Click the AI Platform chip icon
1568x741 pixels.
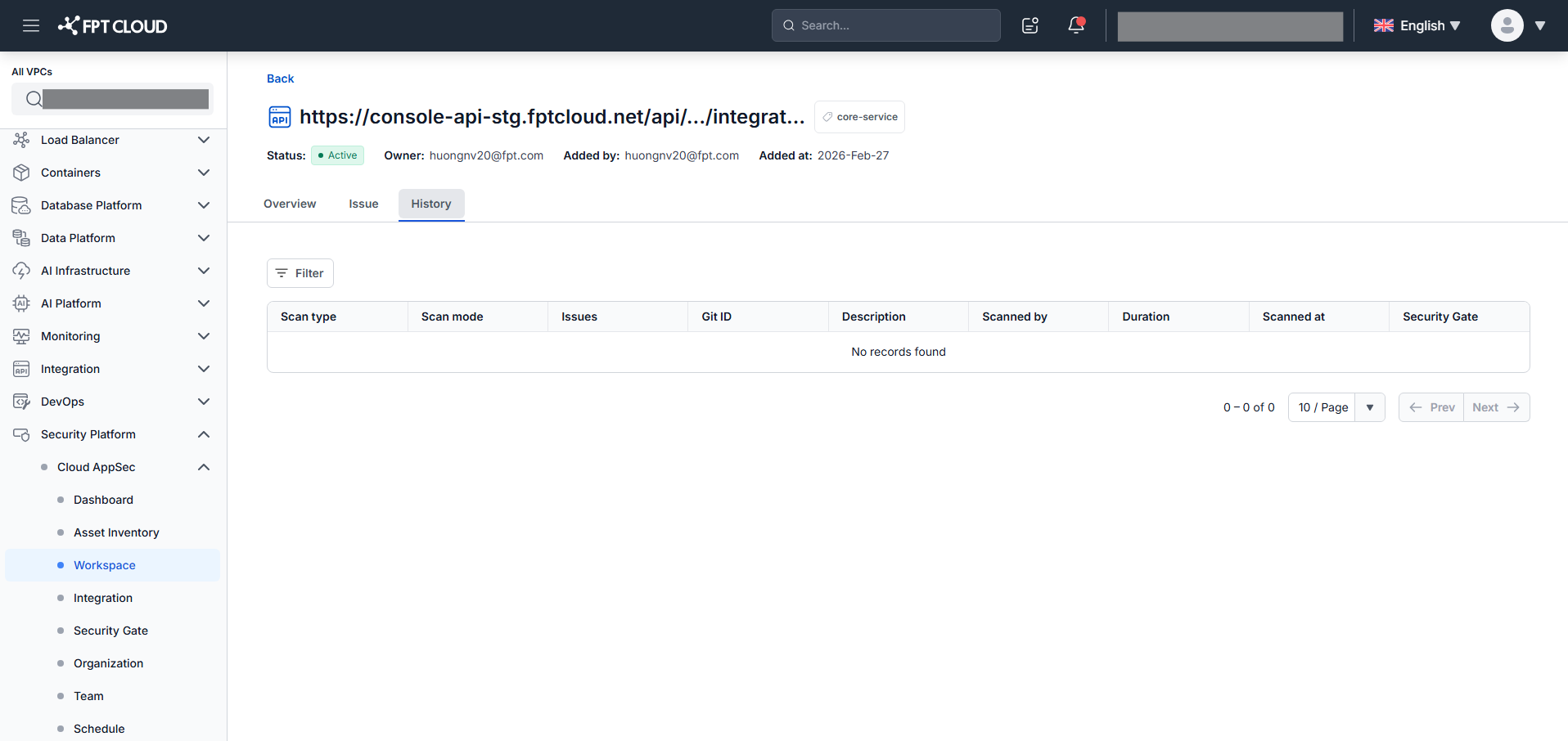(x=21, y=303)
